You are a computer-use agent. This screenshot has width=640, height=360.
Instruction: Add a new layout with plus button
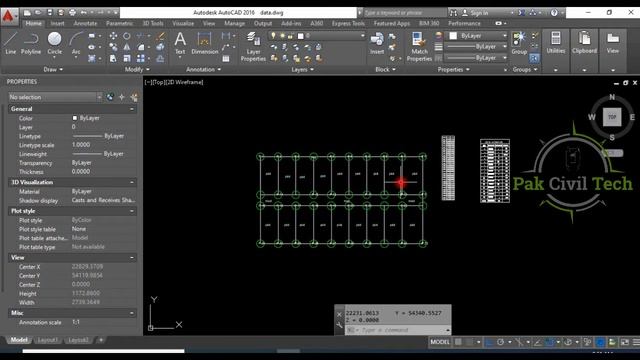coord(101,340)
